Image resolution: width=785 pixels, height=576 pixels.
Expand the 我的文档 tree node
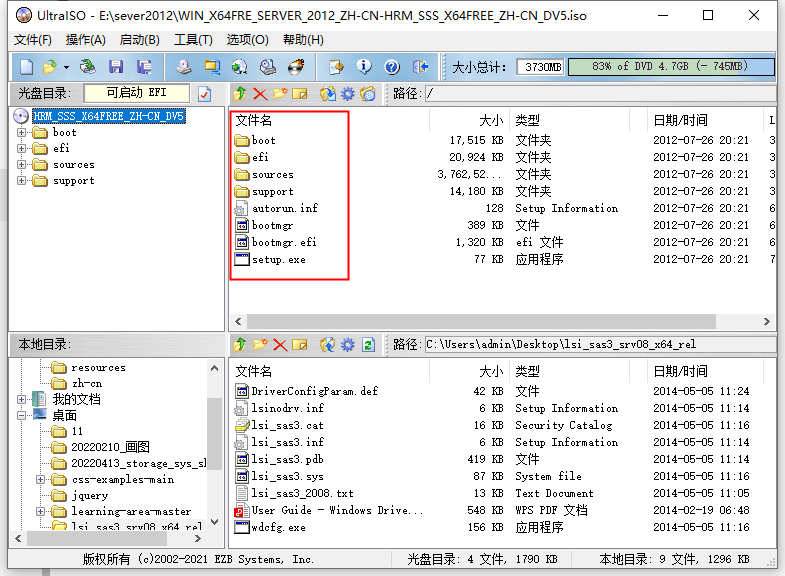pos(21,399)
